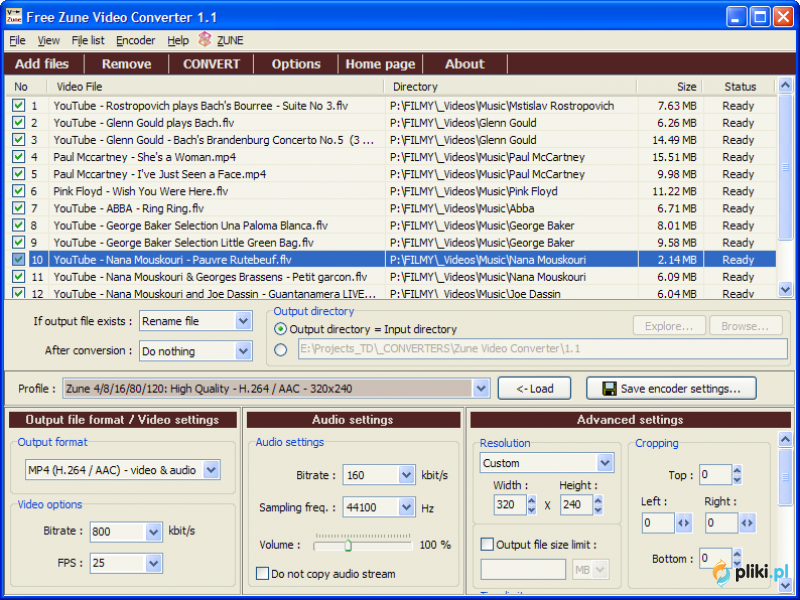
Task: Uncheck file 1 Rostropovich checkbox
Action: [19, 105]
